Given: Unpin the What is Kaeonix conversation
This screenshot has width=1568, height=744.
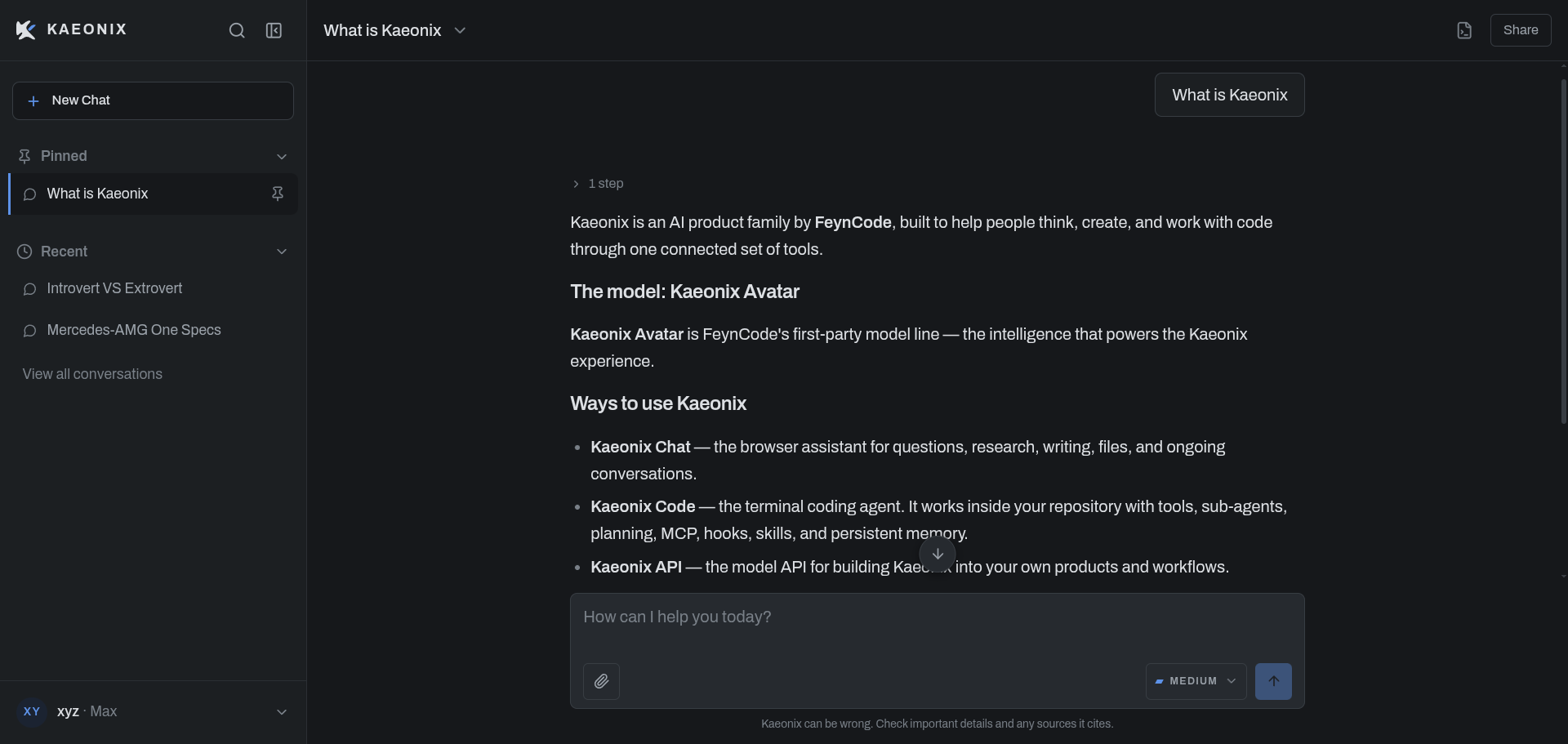Looking at the screenshot, I should (x=278, y=194).
